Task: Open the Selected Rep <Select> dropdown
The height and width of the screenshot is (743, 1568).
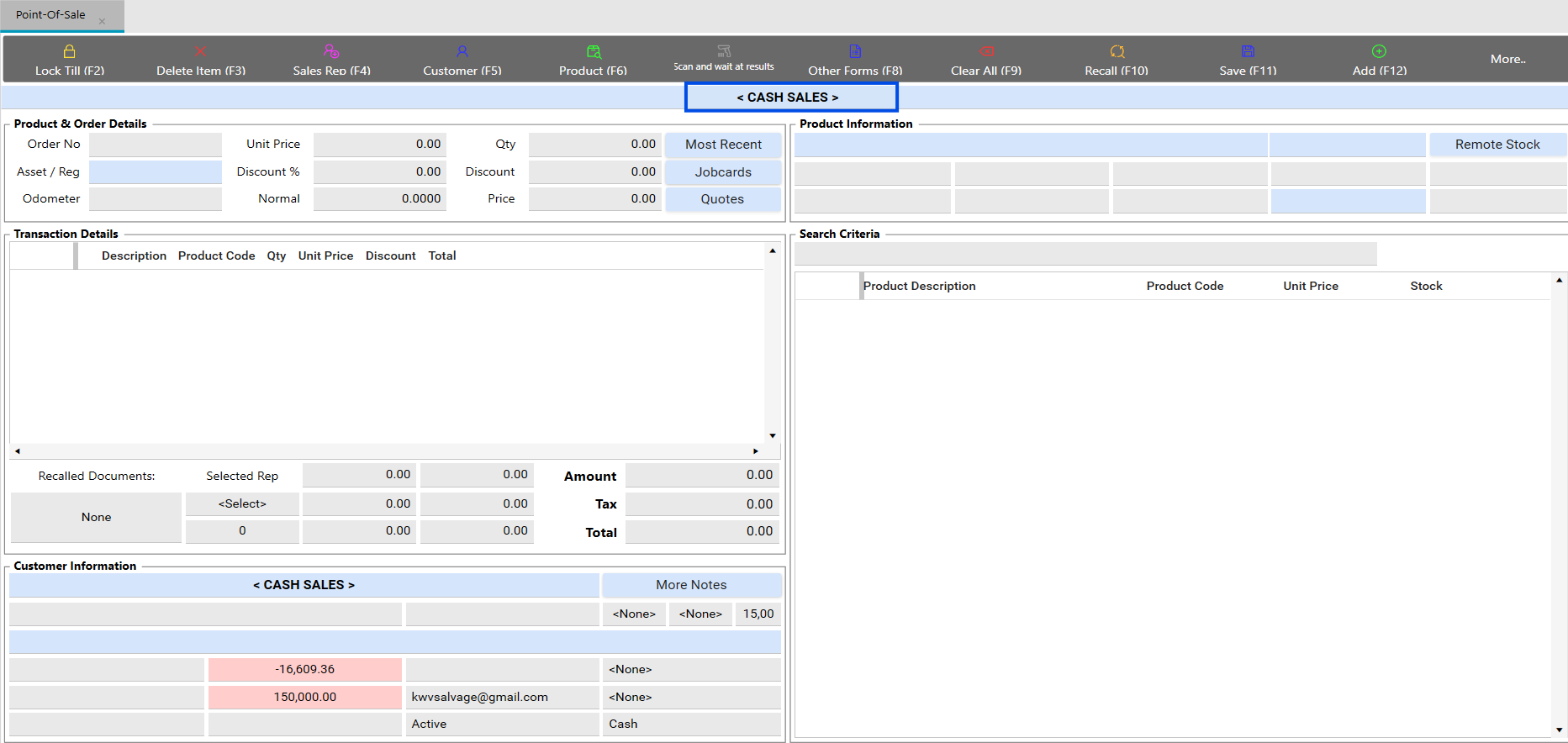Action: [x=242, y=504]
